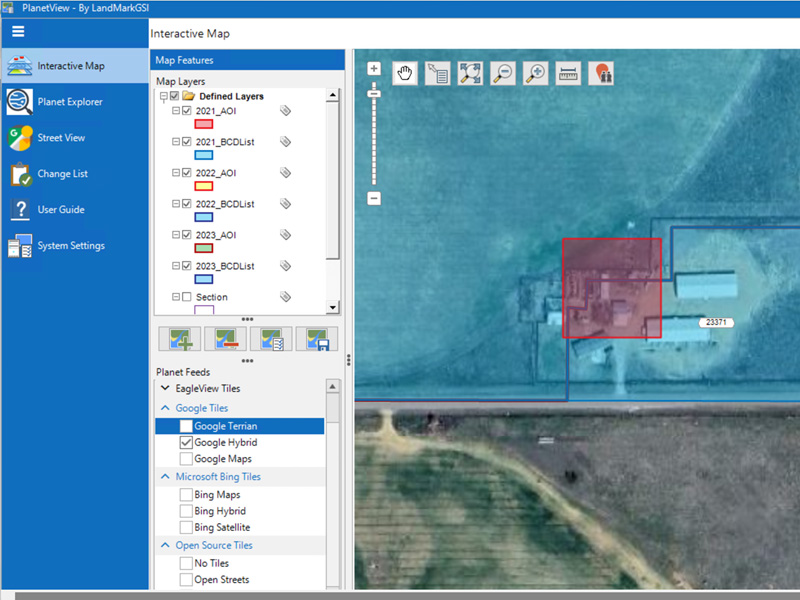Select the Pan hand tool
Screen dimensions: 800x600
(405, 73)
